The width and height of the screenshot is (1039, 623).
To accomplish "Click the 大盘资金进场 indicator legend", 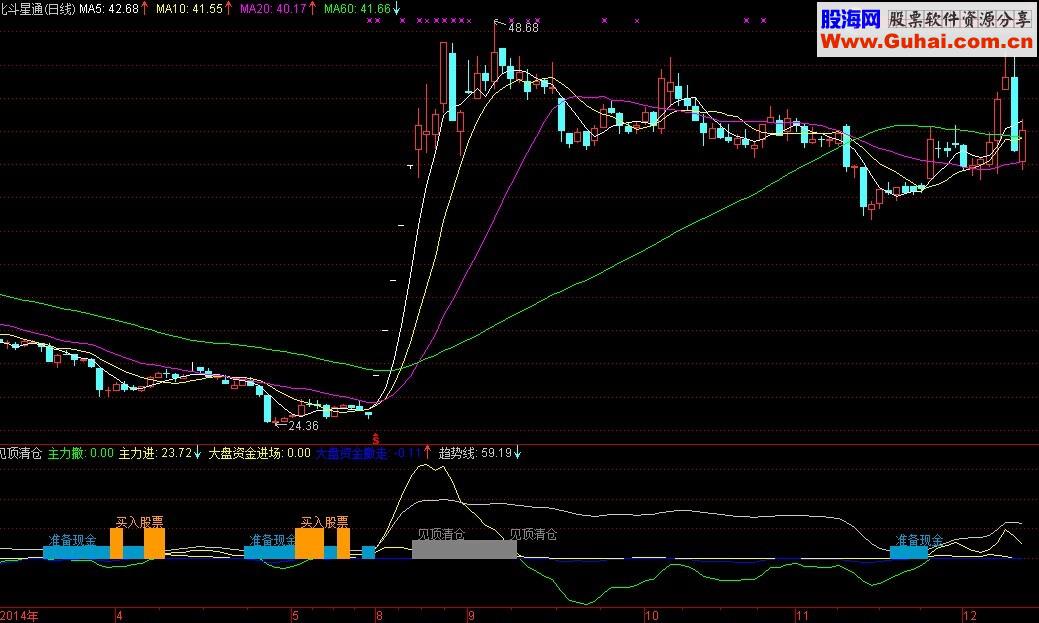I will click(259, 453).
